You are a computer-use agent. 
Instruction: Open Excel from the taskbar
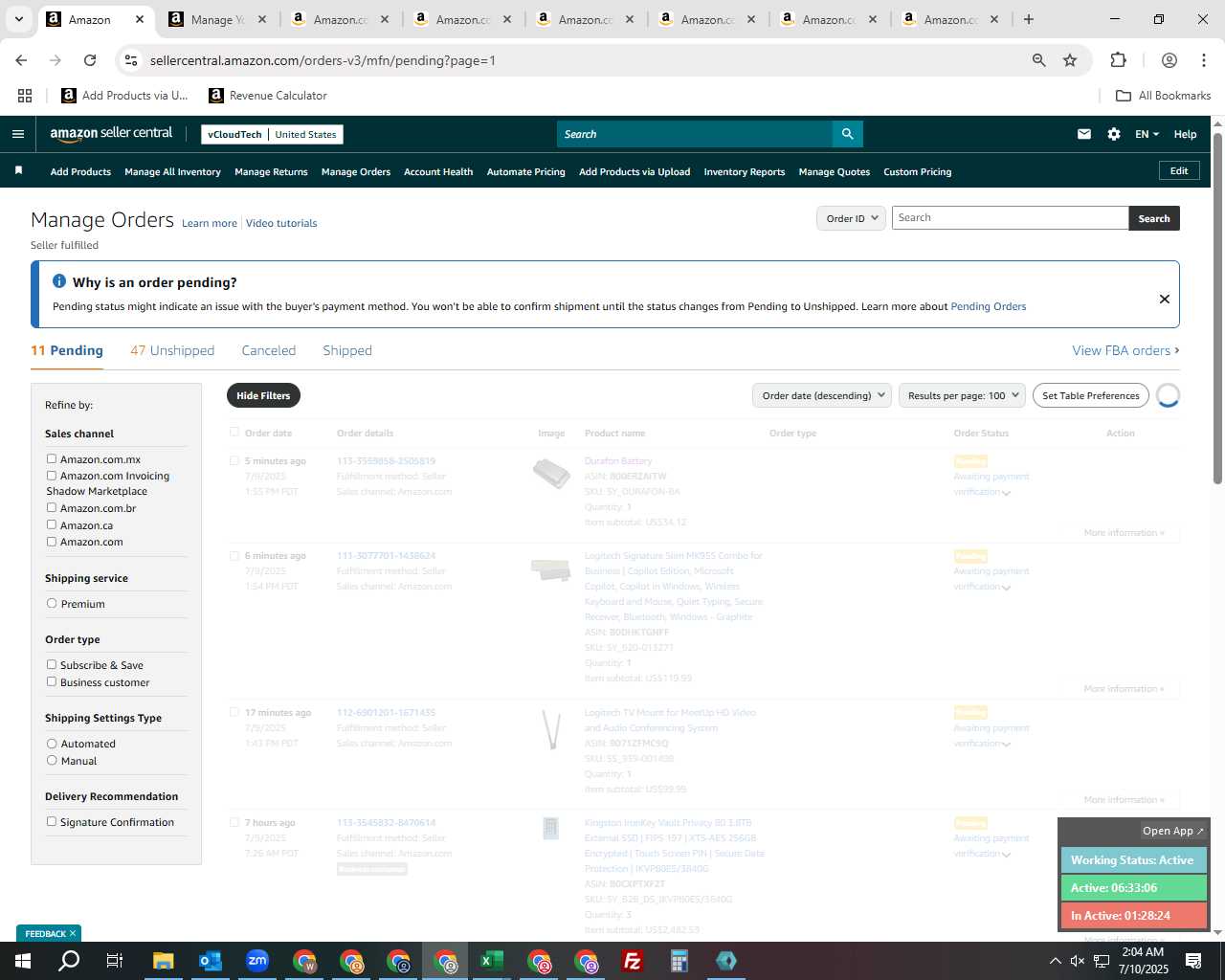(x=492, y=961)
